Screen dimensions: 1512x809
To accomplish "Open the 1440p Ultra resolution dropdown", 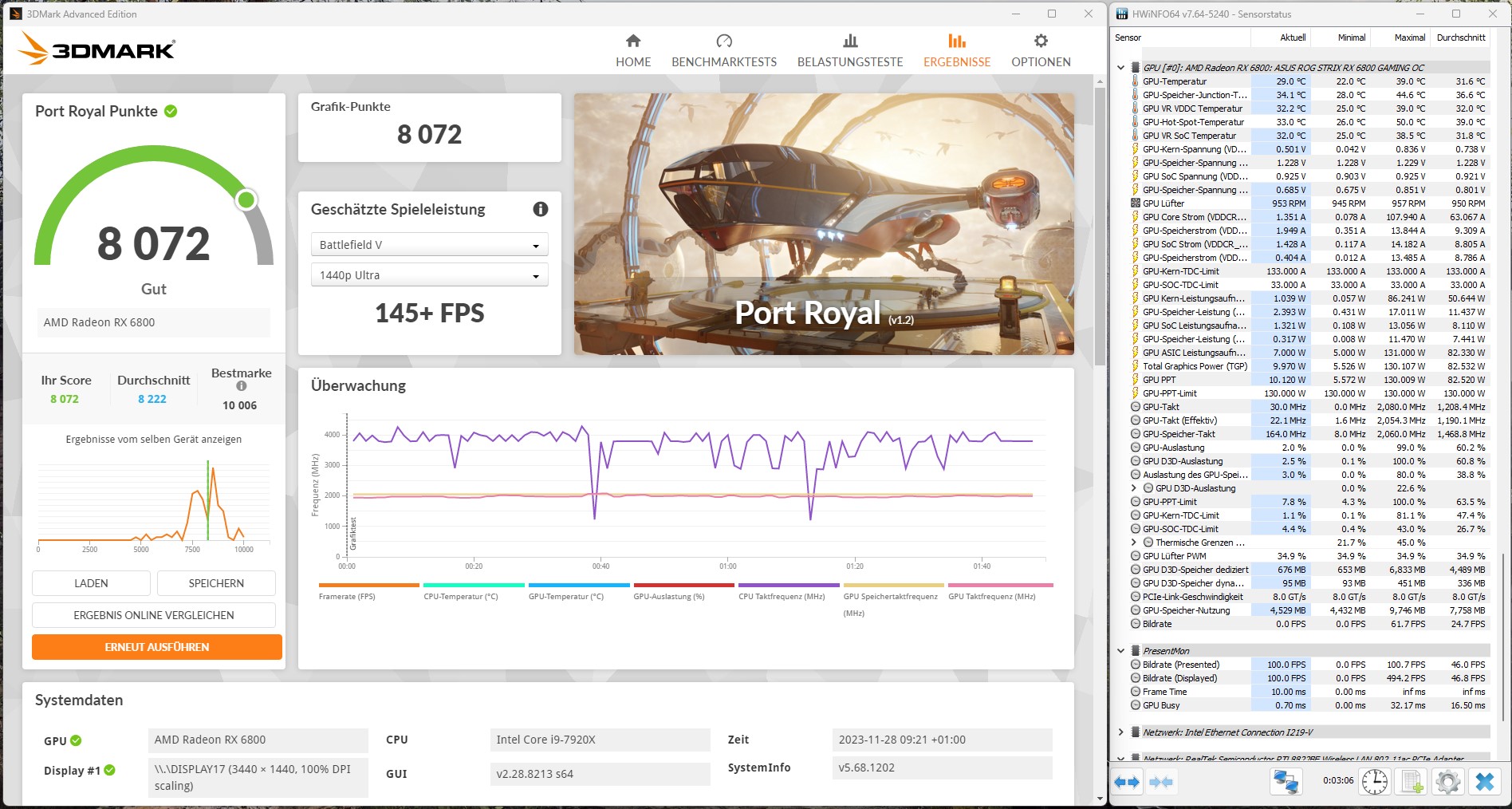I will pyautogui.click(x=429, y=275).
